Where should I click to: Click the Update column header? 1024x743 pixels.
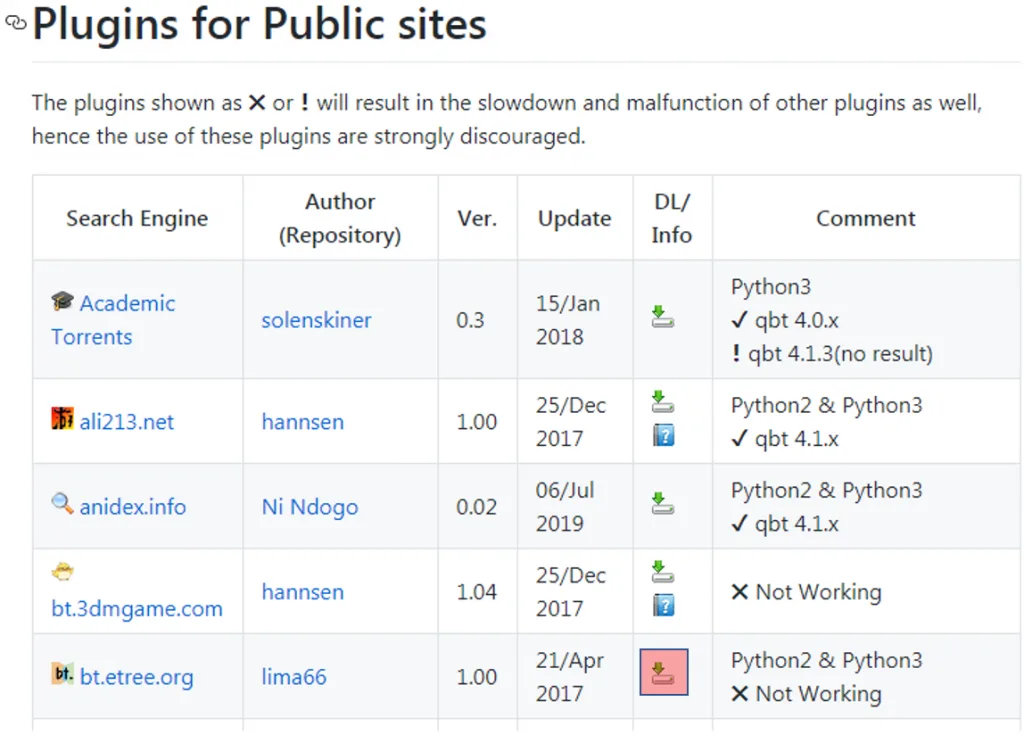[575, 218]
